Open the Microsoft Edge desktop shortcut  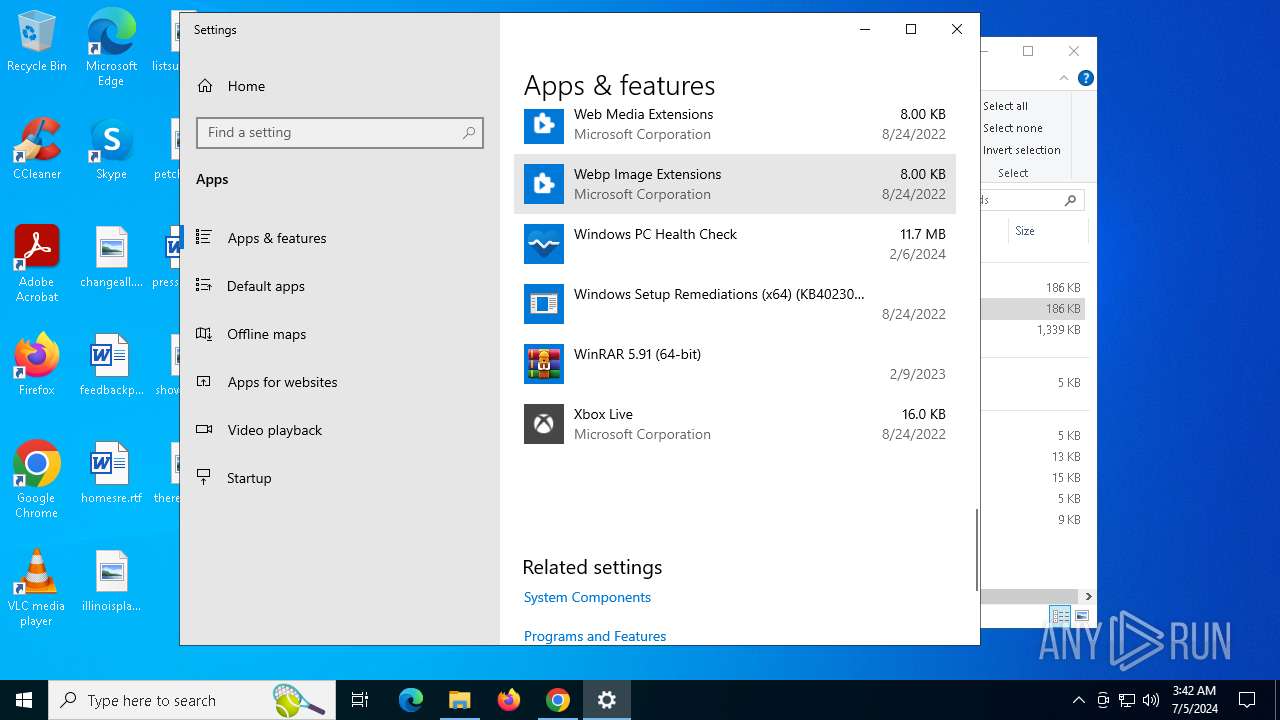(x=111, y=48)
